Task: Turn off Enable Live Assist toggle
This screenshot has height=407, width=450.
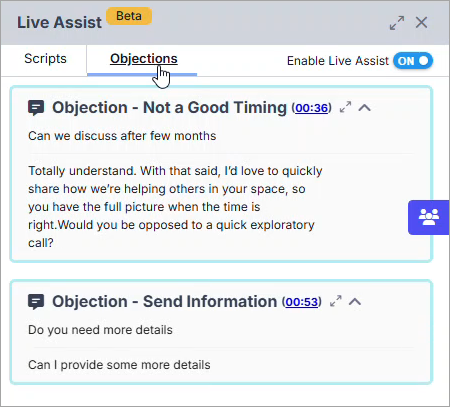Action: 413,61
